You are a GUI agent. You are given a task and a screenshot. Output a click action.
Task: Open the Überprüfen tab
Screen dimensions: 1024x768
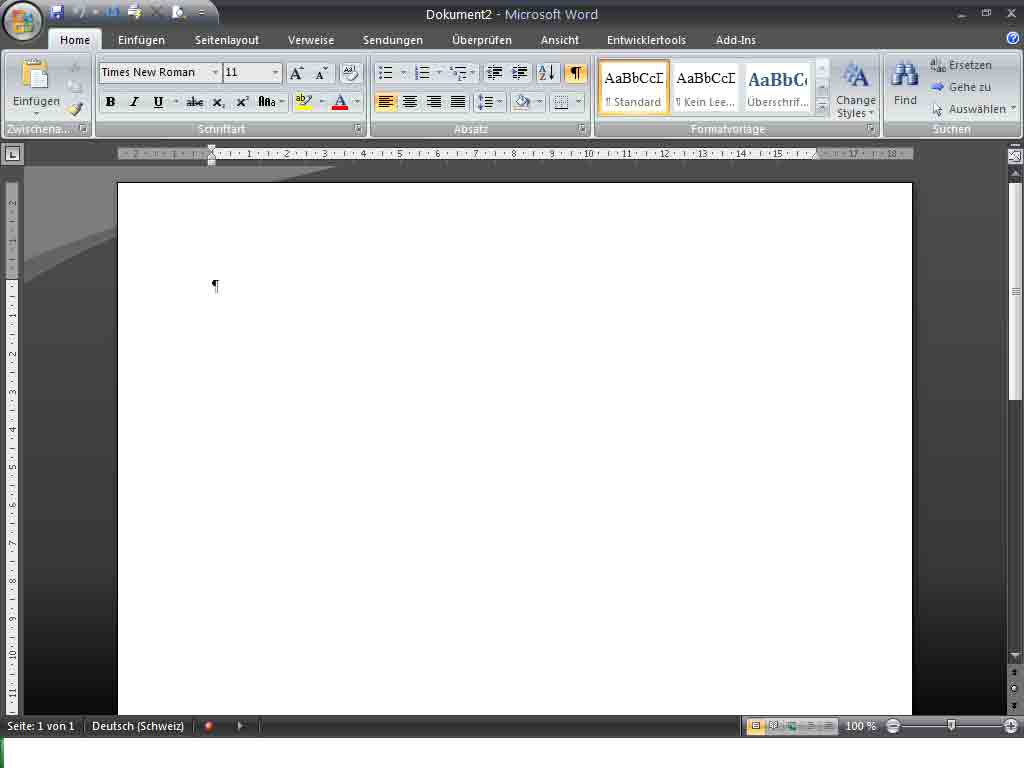(x=481, y=40)
